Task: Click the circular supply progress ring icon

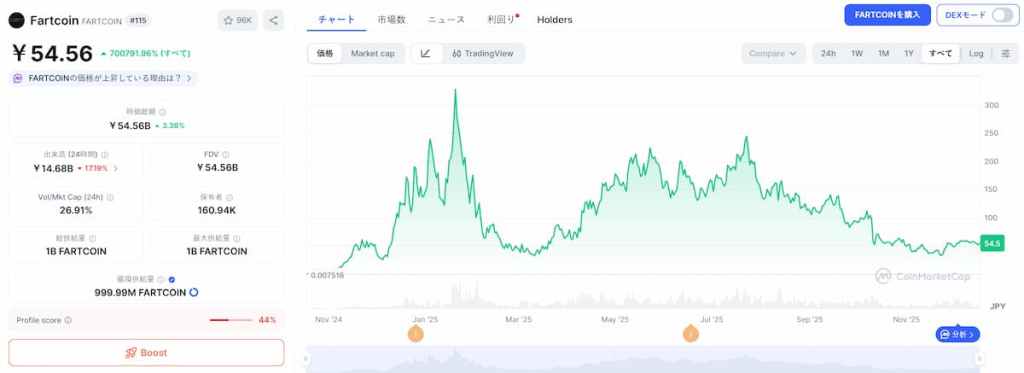Action: tap(194, 293)
